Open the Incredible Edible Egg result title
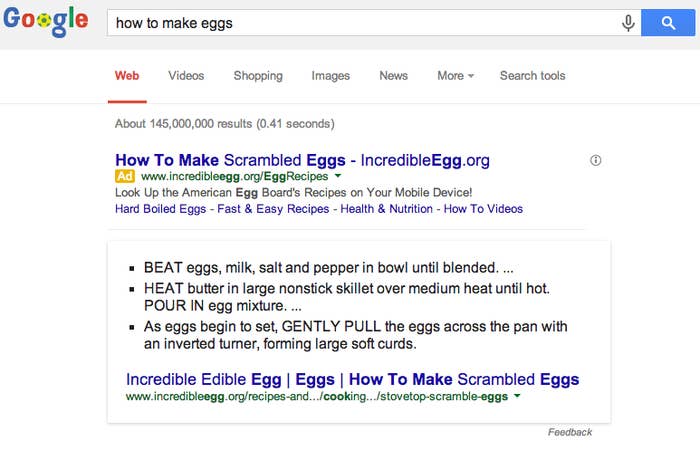This screenshot has width=700, height=451. pos(353,380)
